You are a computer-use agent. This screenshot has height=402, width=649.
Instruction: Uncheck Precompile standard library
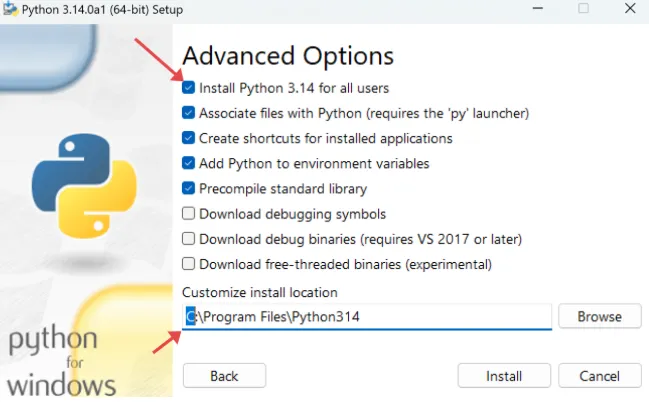click(x=189, y=188)
